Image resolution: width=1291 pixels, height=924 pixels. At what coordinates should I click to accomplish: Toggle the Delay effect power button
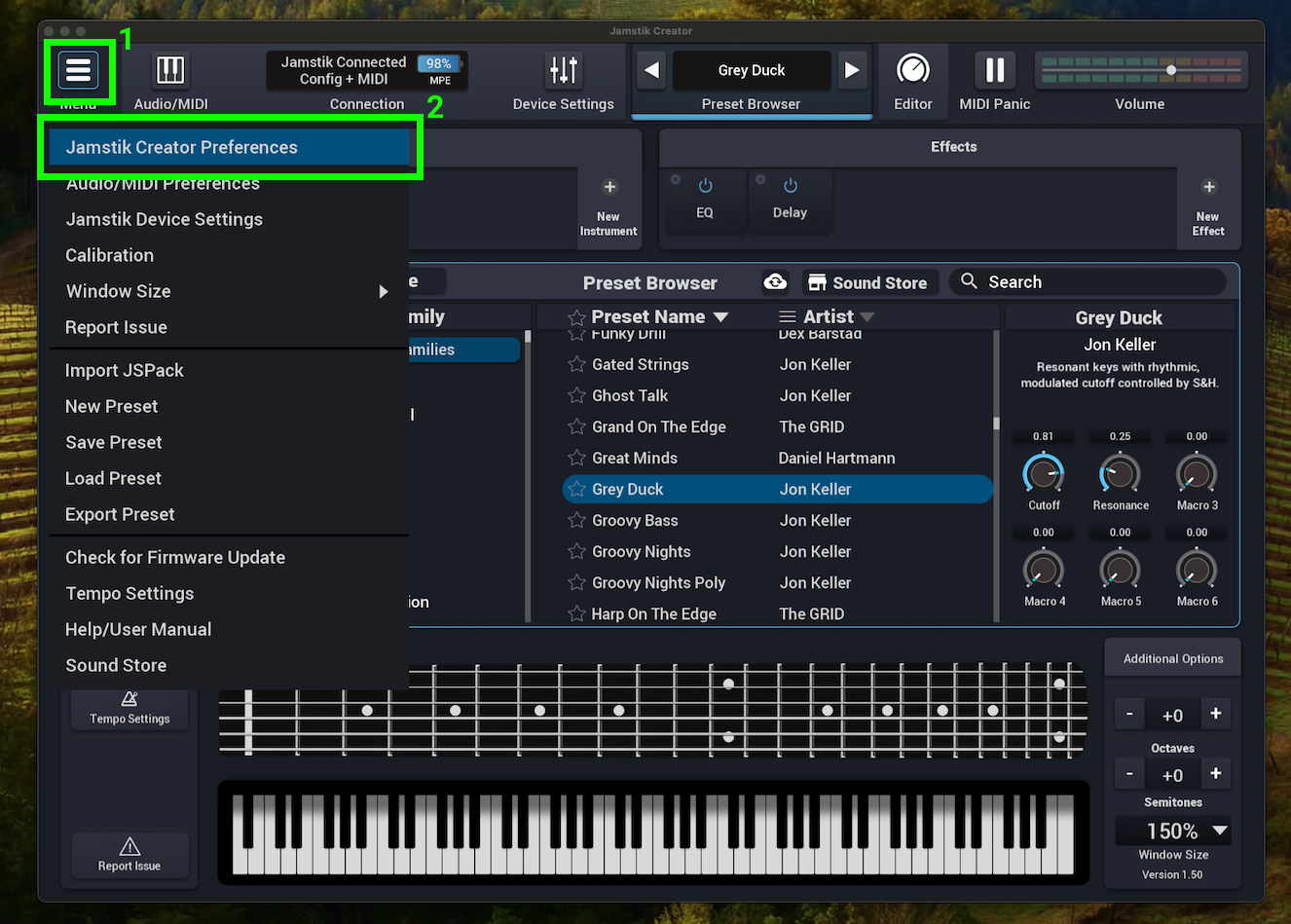(x=790, y=186)
